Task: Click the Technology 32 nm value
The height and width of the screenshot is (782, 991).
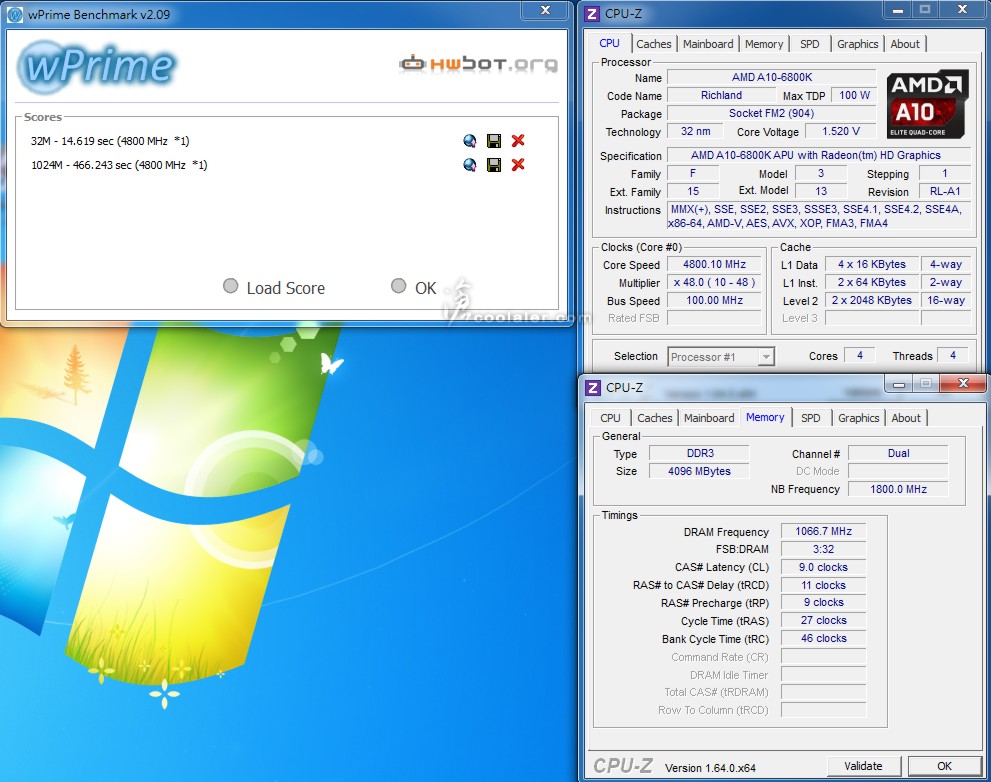Action: [695, 131]
